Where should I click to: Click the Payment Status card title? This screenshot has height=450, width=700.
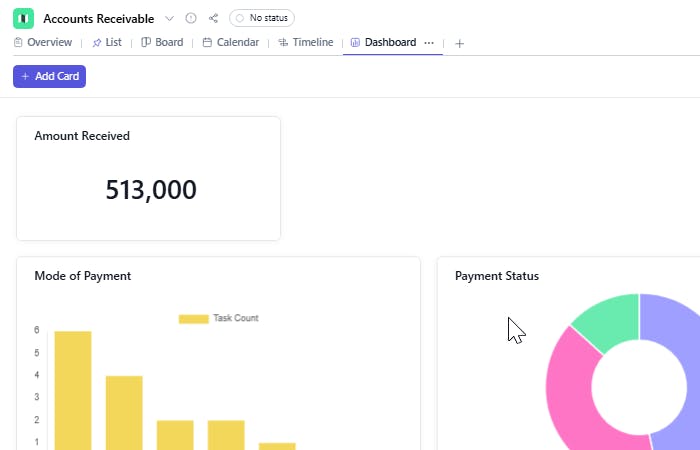497,276
